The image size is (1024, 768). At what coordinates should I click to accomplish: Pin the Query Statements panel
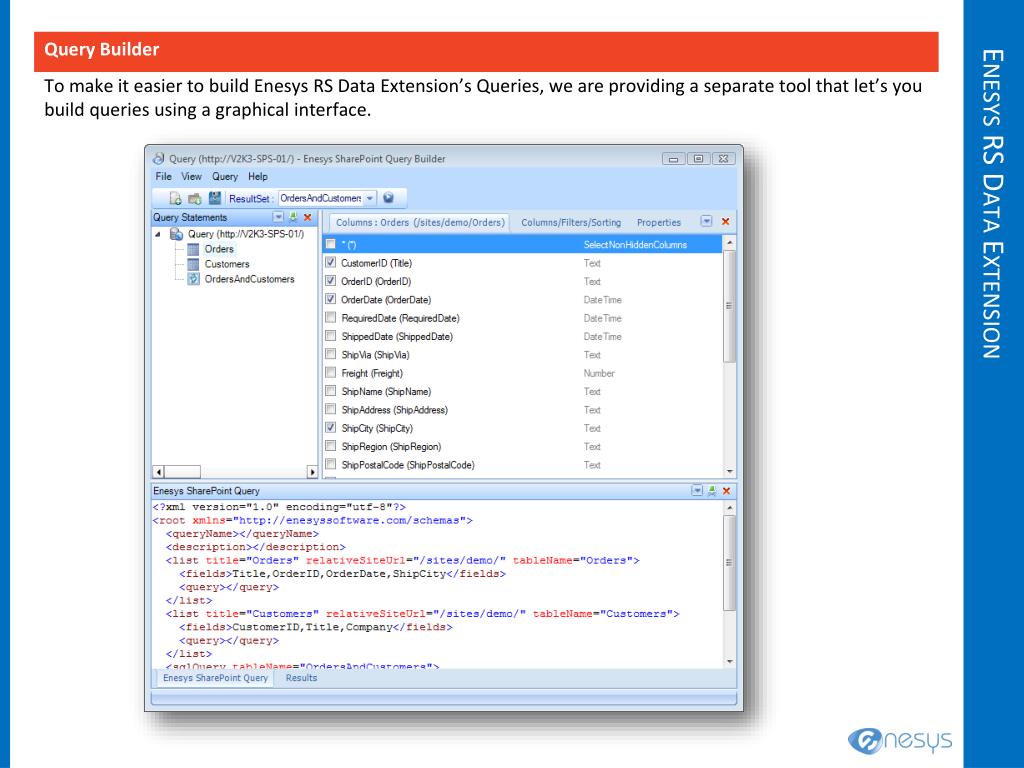(x=293, y=217)
